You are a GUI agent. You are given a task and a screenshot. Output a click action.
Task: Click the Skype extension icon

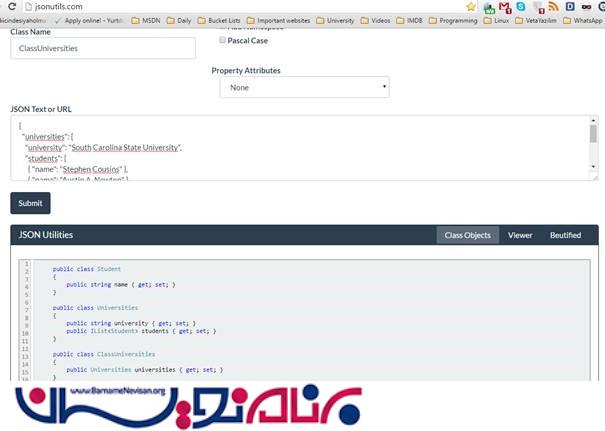tap(522, 6)
